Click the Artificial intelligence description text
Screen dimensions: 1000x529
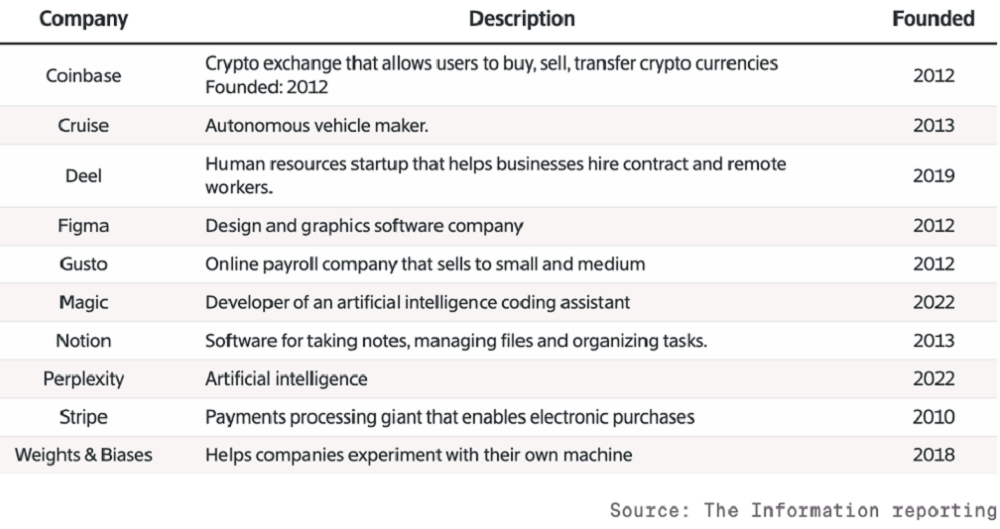tap(287, 379)
